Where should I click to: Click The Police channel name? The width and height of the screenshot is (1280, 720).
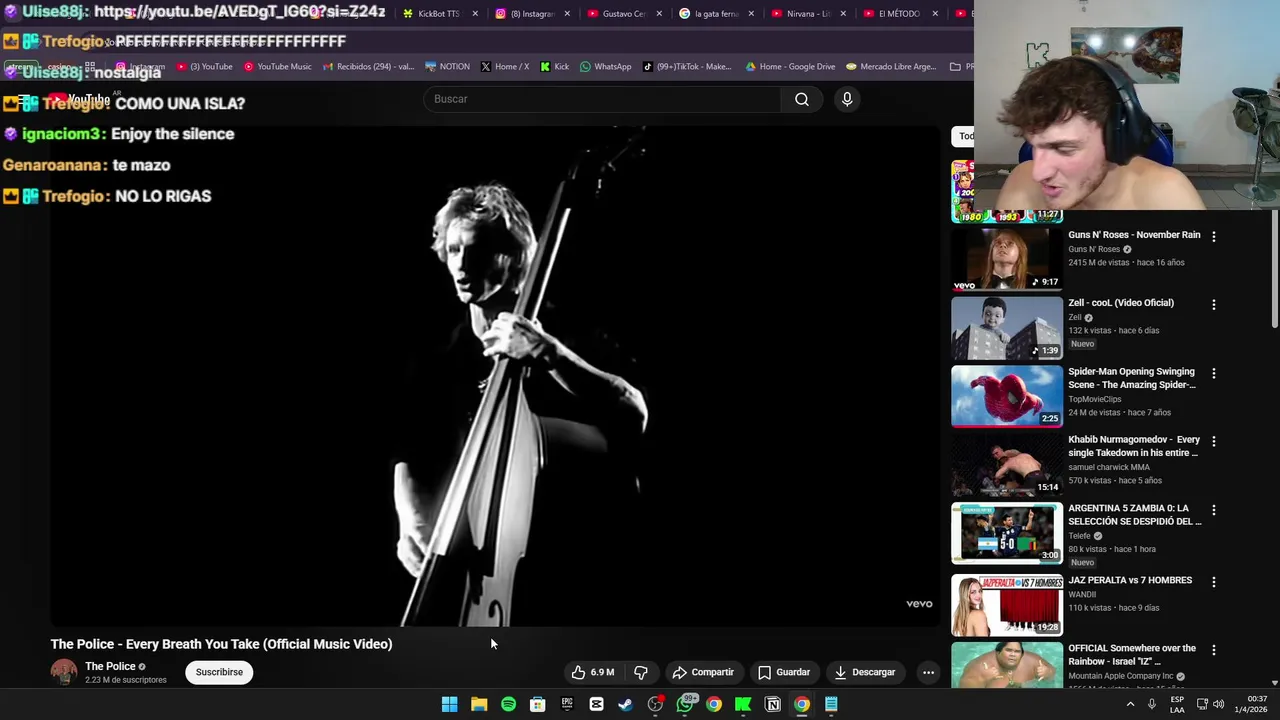click(110, 666)
